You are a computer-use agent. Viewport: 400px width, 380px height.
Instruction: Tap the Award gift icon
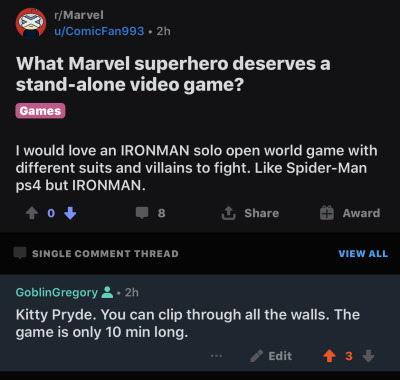pyautogui.click(x=327, y=213)
